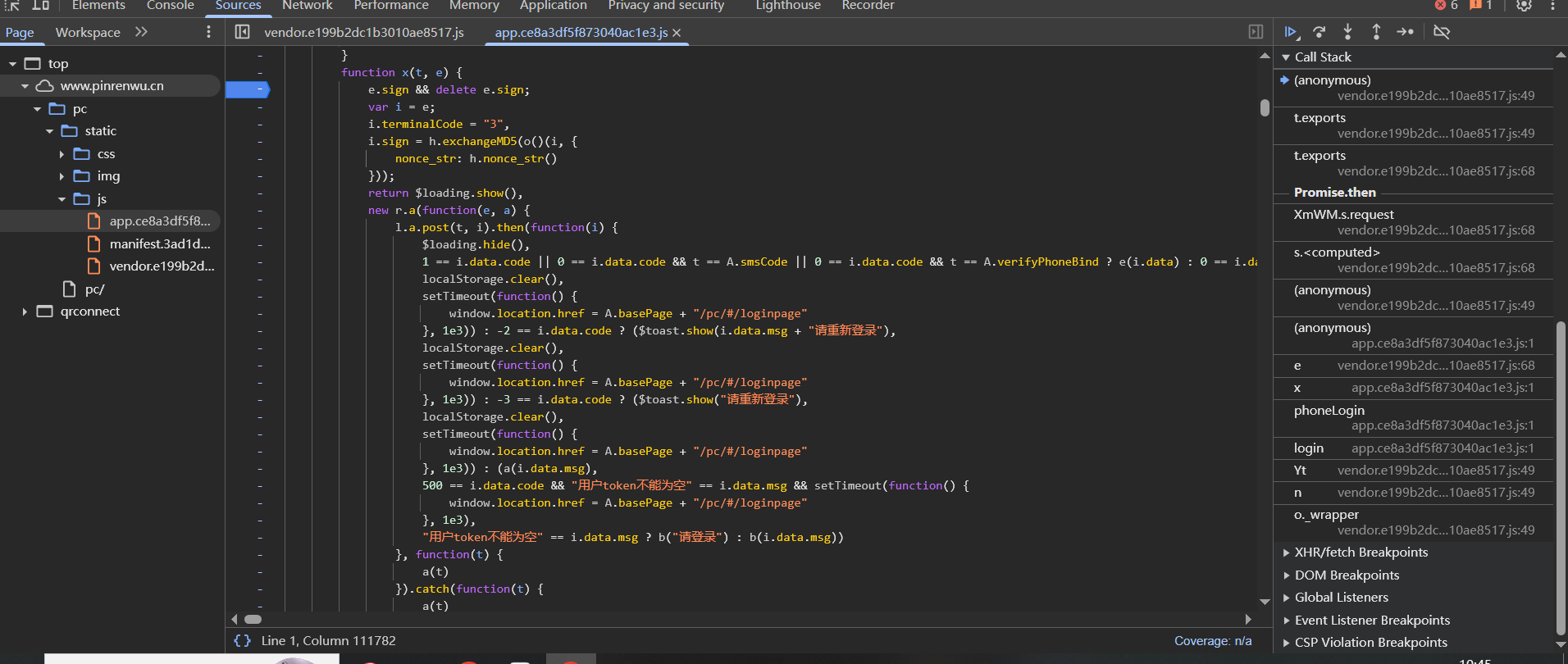Pretty print with the curly braces icon
This screenshot has height=664, width=1568.
pos(242,640)
